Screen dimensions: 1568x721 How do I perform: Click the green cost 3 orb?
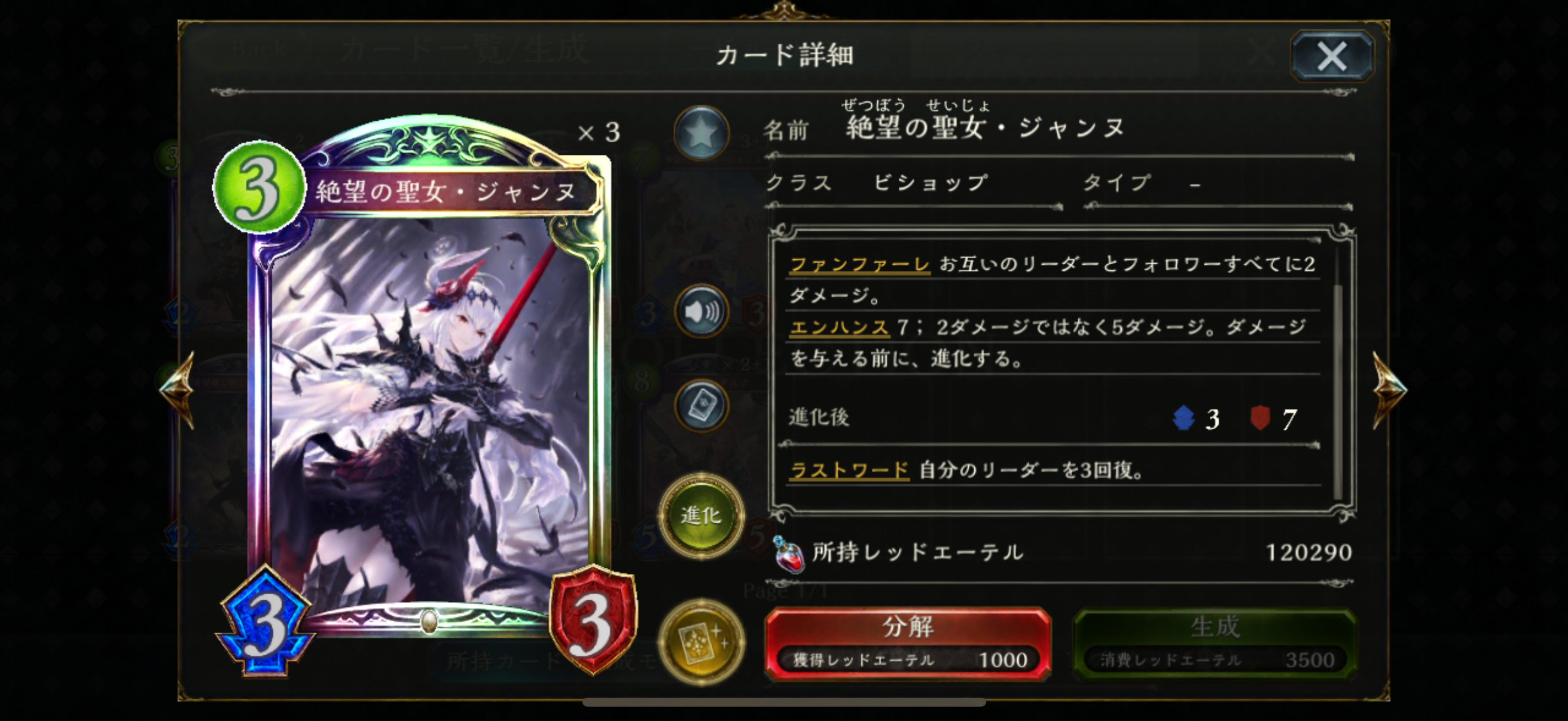pyautogui.click(x=259, y=187)
